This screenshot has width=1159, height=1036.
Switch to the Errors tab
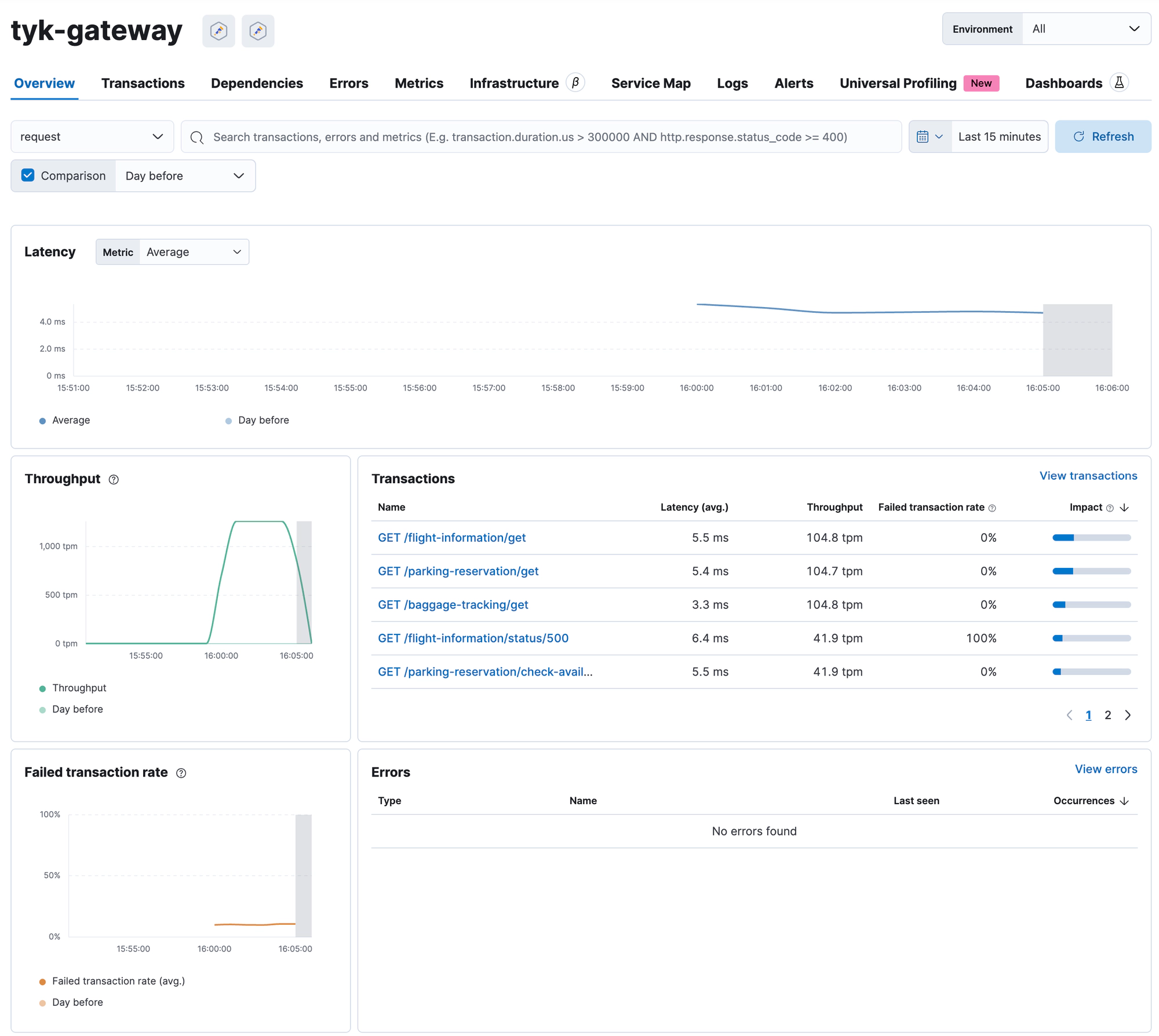pos(349,83)
